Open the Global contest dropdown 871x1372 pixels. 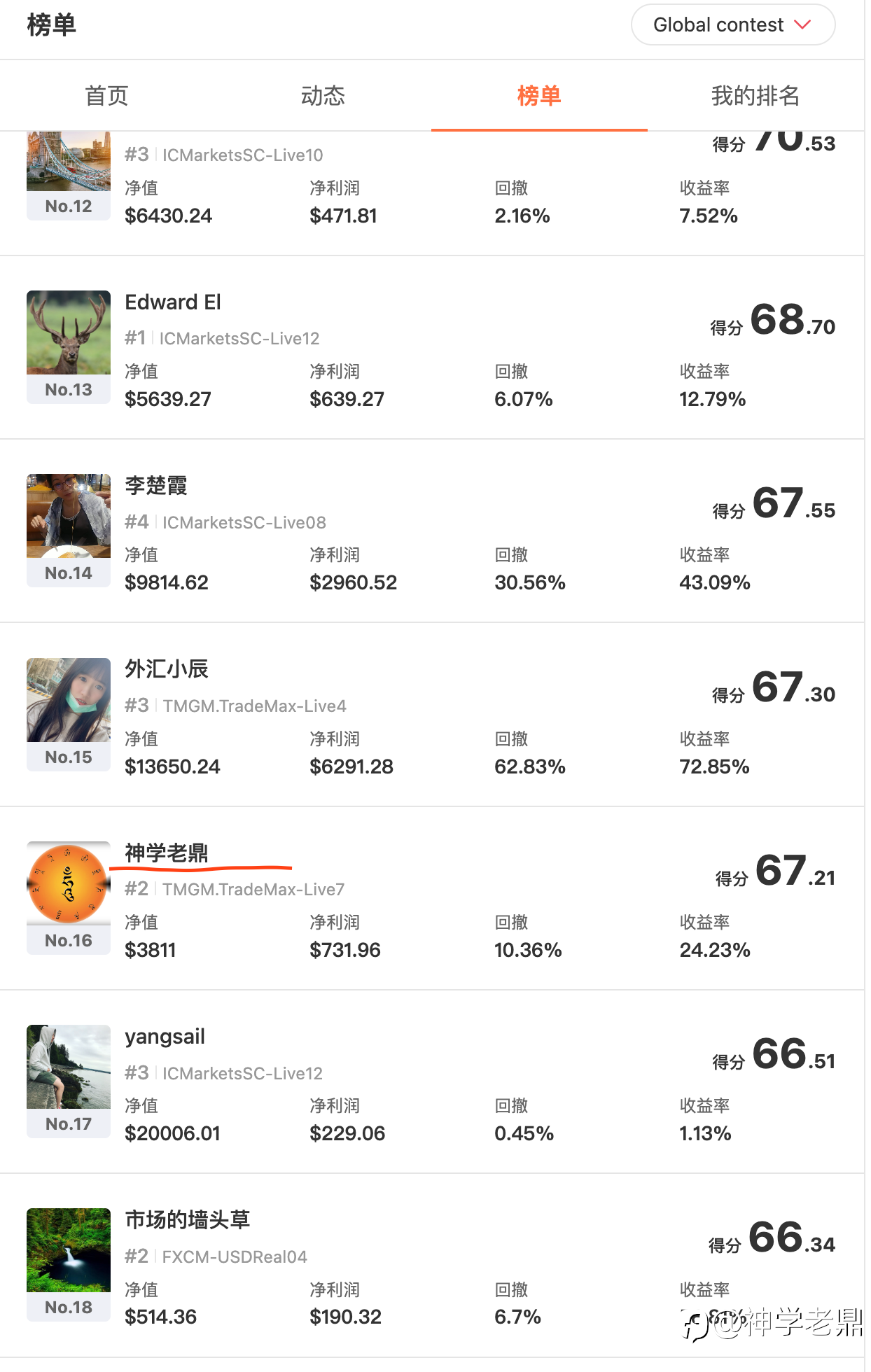click(732, 25)
